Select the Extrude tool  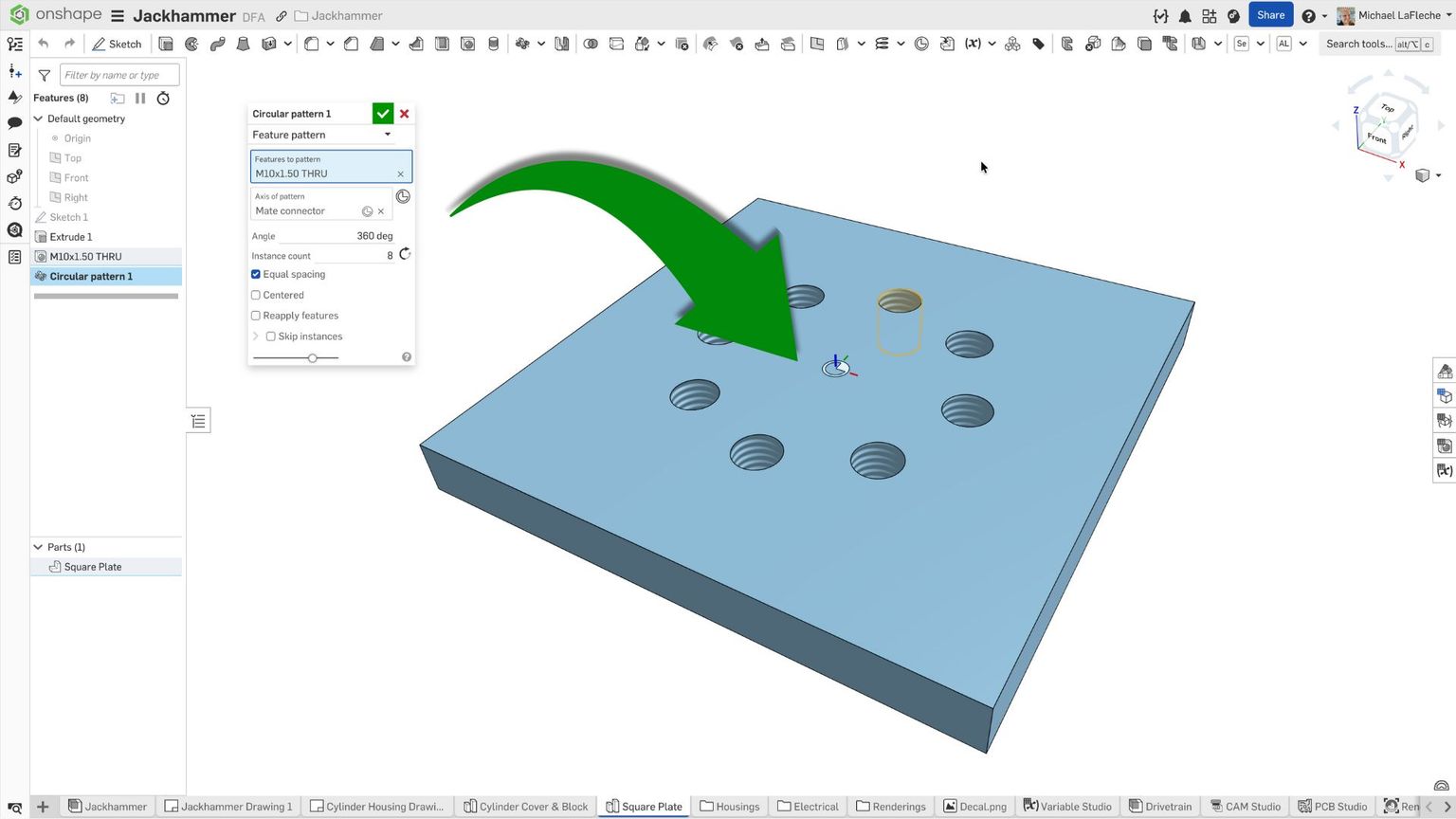point(166,44)
